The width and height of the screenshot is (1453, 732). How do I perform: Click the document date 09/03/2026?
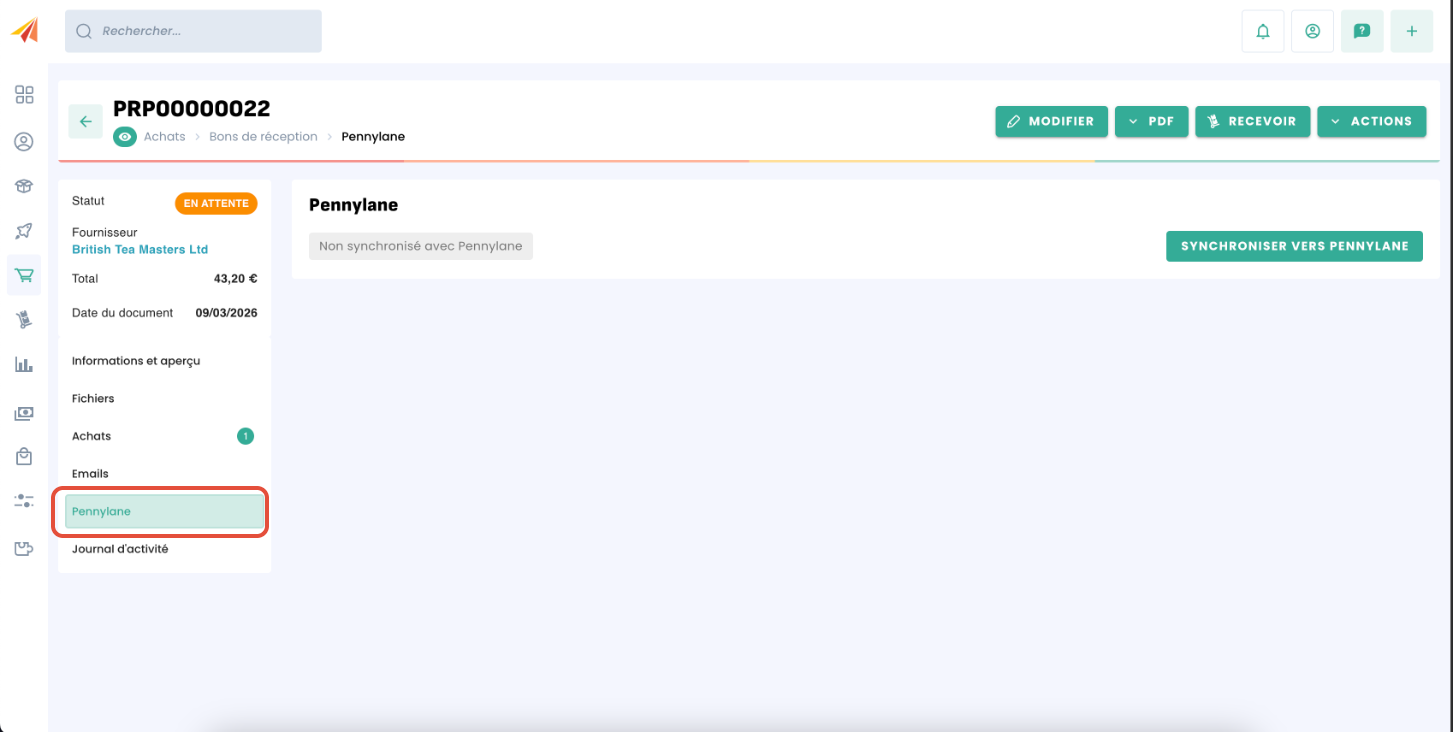[226, 313]
